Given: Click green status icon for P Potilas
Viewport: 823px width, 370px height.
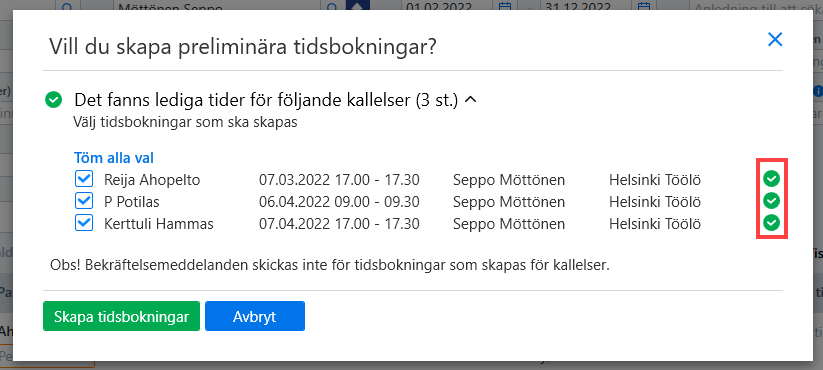Looking at the screenshot, I should click(771, 201).
